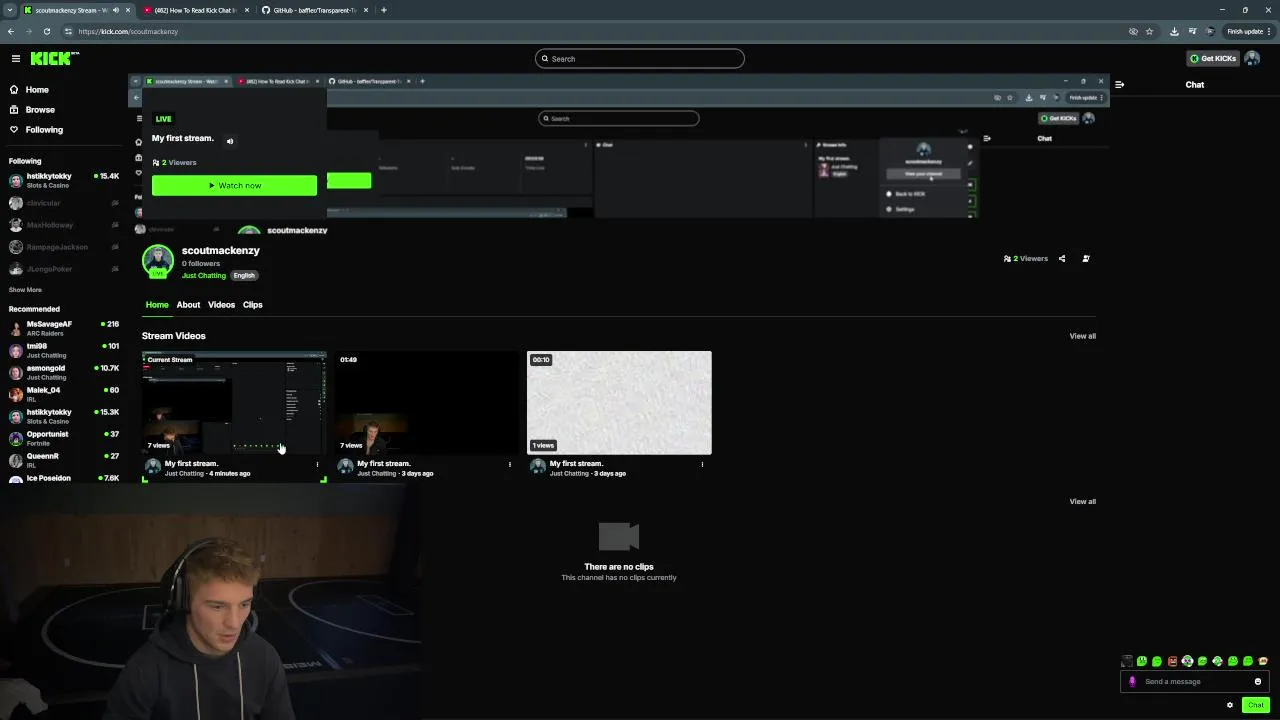The height and width of the screenshot is (720, 1280).
Task: Click the first gray emote in chat row
Action: point(1127,661)
